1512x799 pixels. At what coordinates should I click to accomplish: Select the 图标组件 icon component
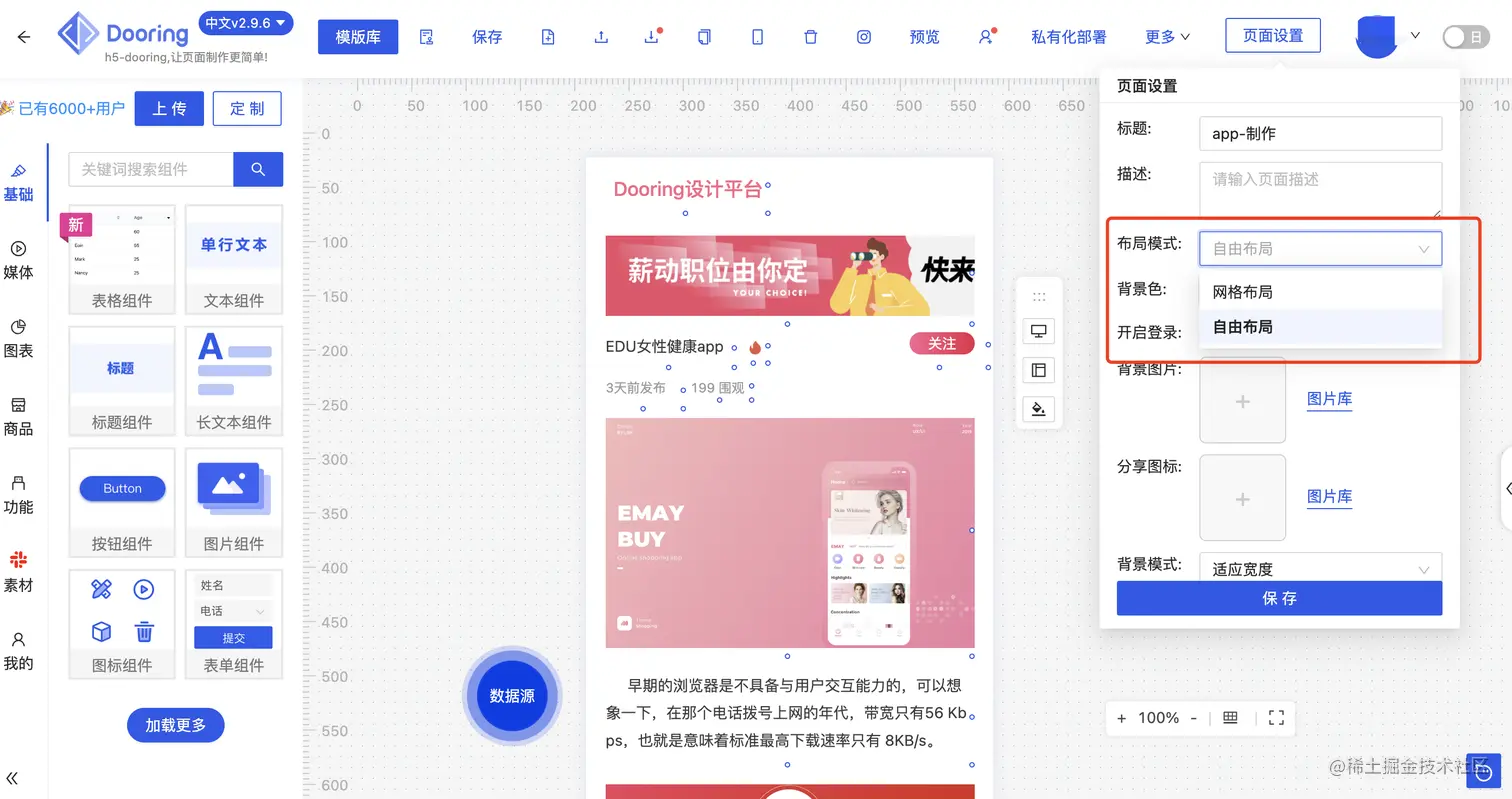tap(122, 624)
